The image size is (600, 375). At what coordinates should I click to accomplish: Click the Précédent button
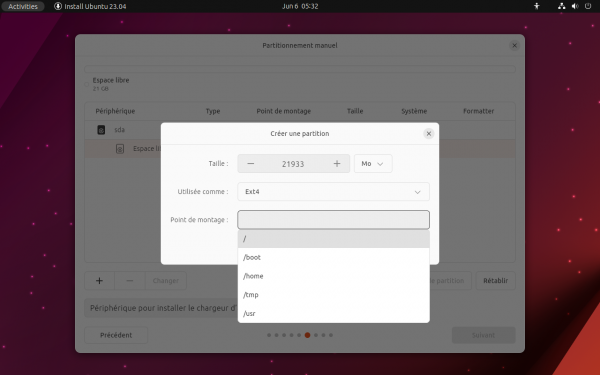(116, 335)
